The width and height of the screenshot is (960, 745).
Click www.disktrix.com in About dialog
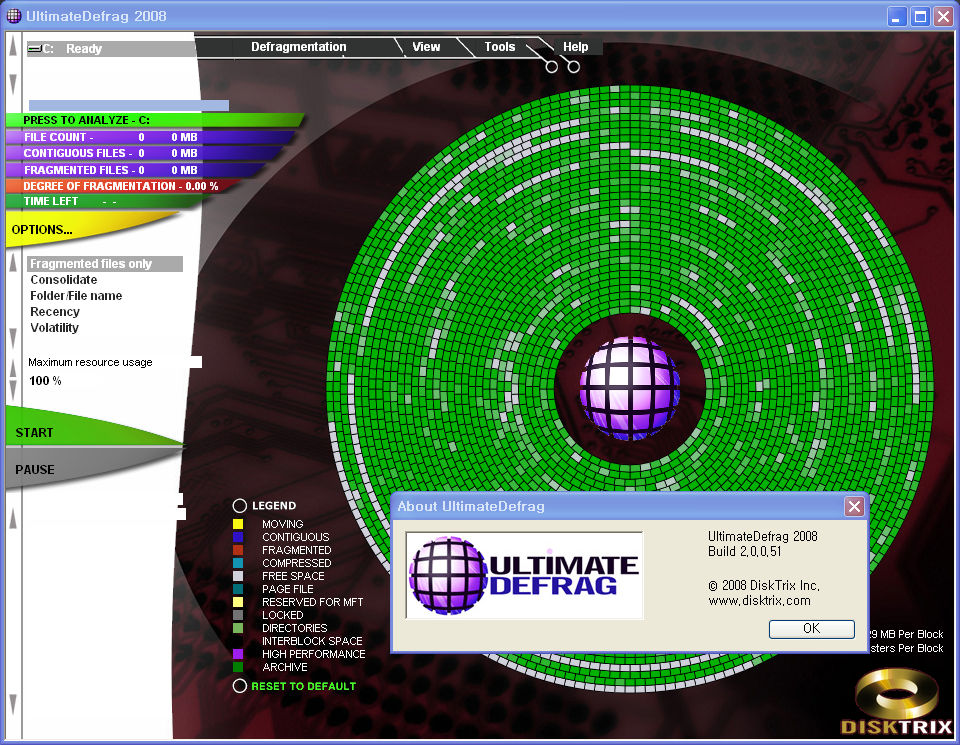[x=759, y=601]
